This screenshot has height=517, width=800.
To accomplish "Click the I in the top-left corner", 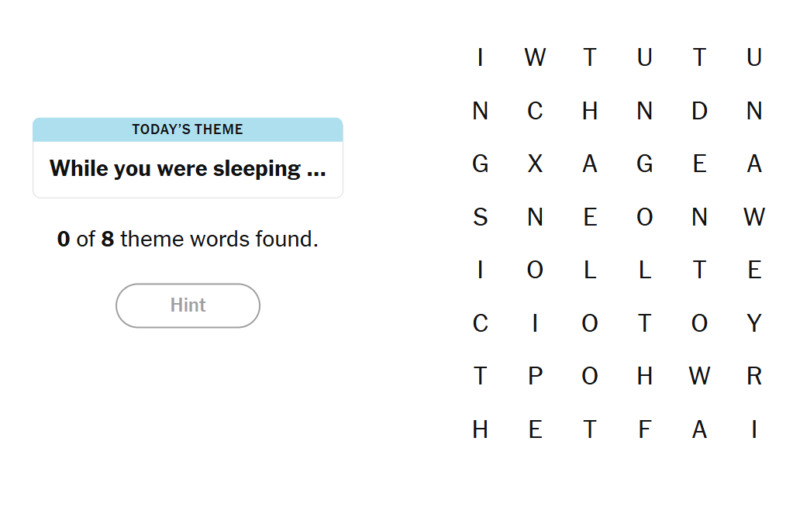I will [480, 58].
